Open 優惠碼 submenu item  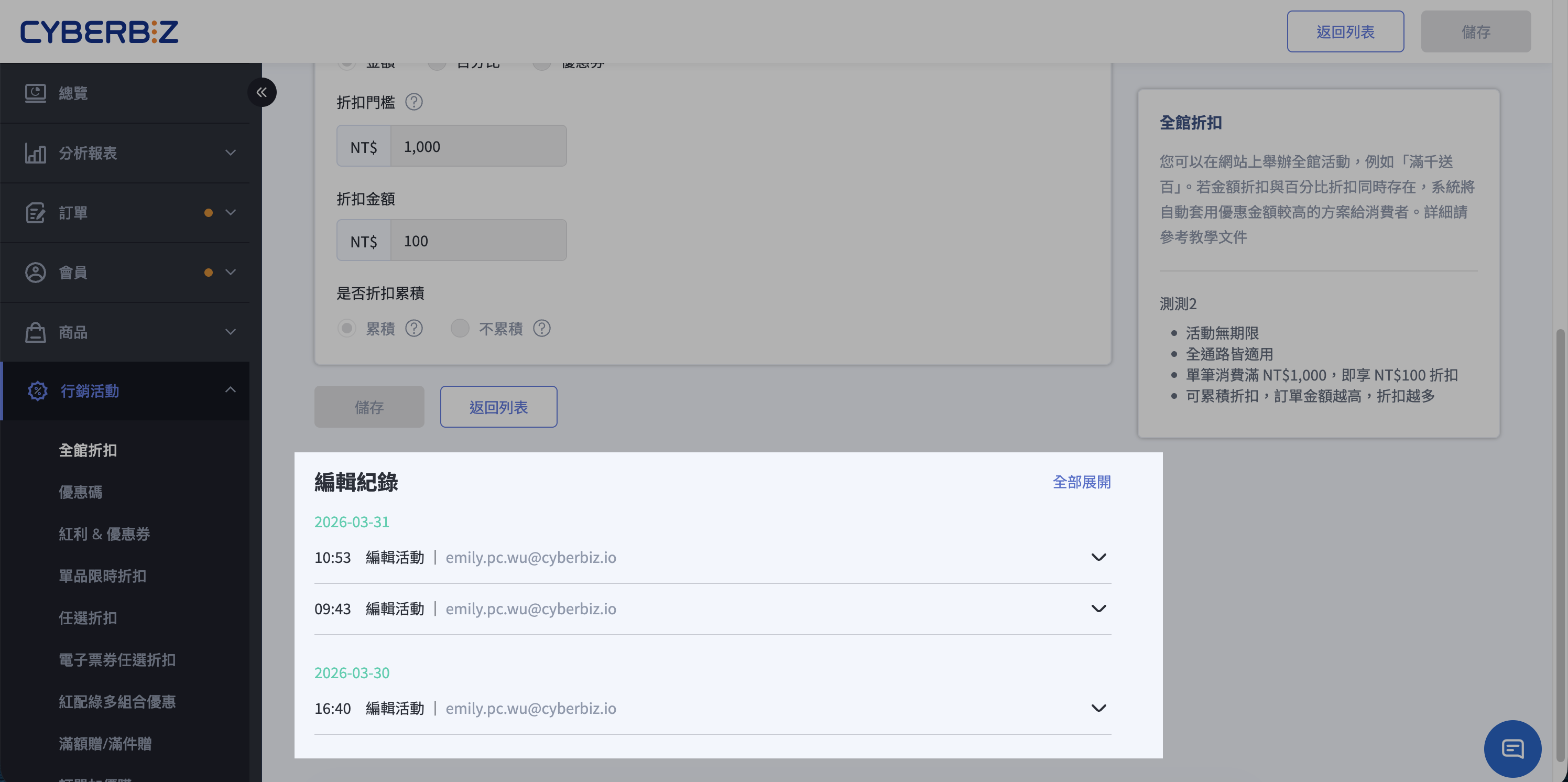click(x=80, y=492)
